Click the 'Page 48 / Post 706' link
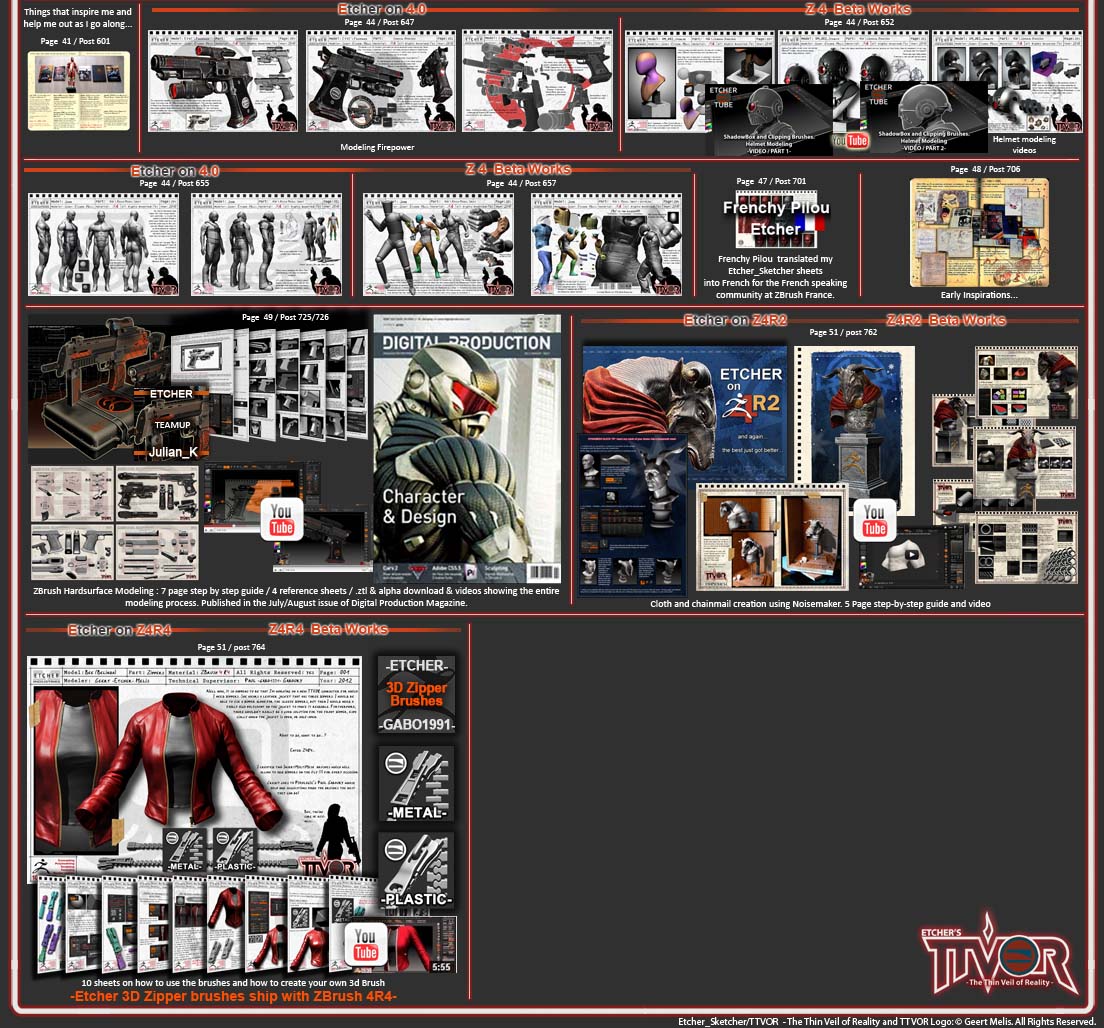1104x1028 pixels. tap(985, 169)
